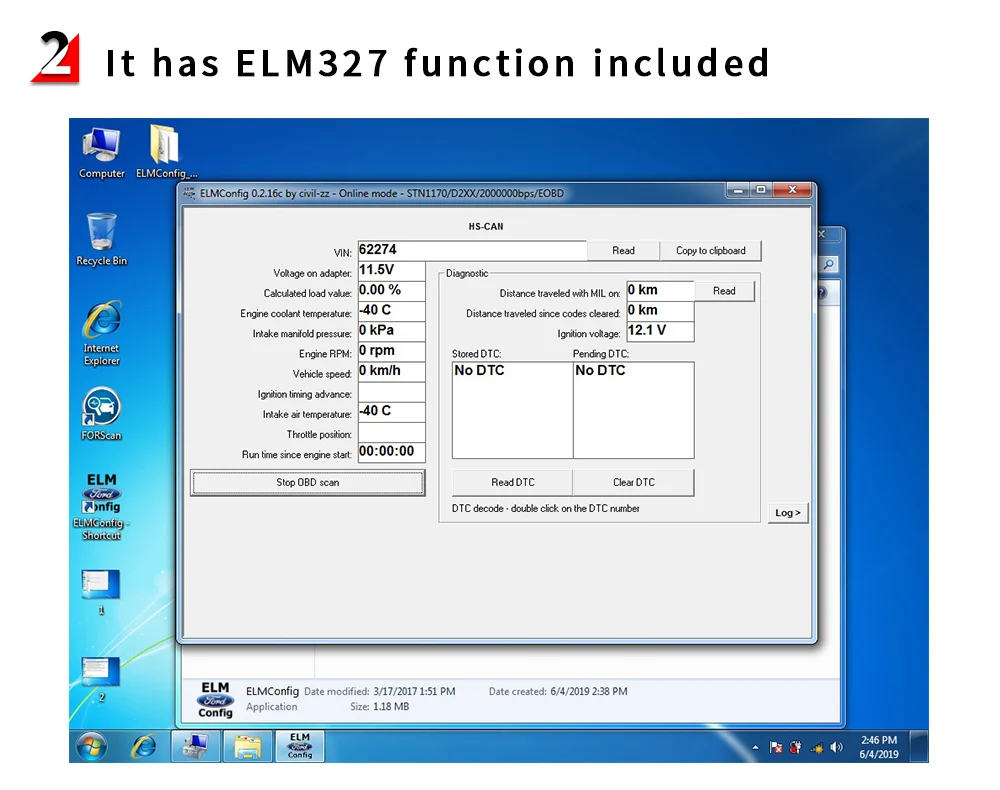1000x790 pixels.
Task: Select No DTC in Stored DTC list
Action: pos(479,370)
